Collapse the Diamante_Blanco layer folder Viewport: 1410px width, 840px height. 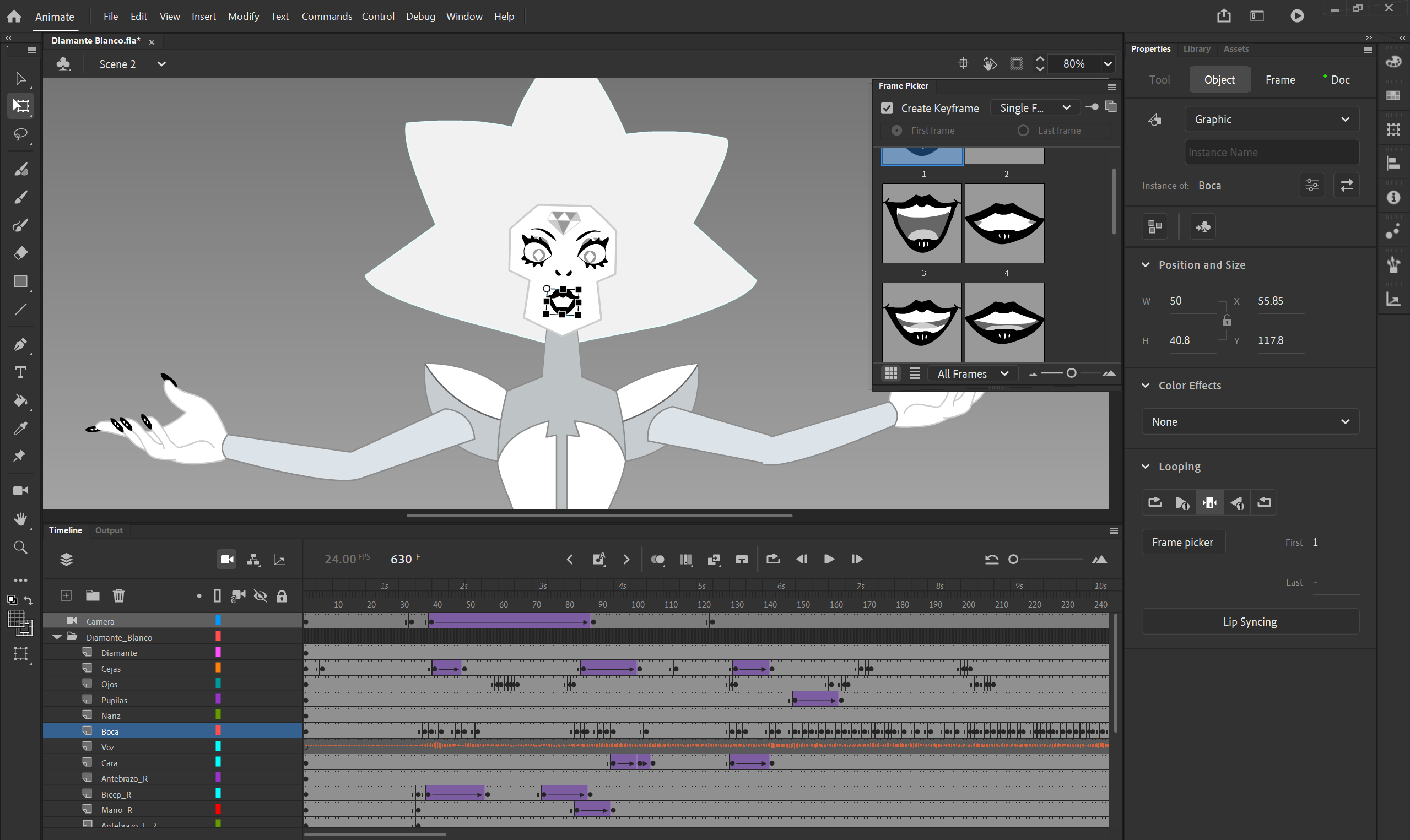(x=57, y=637)
